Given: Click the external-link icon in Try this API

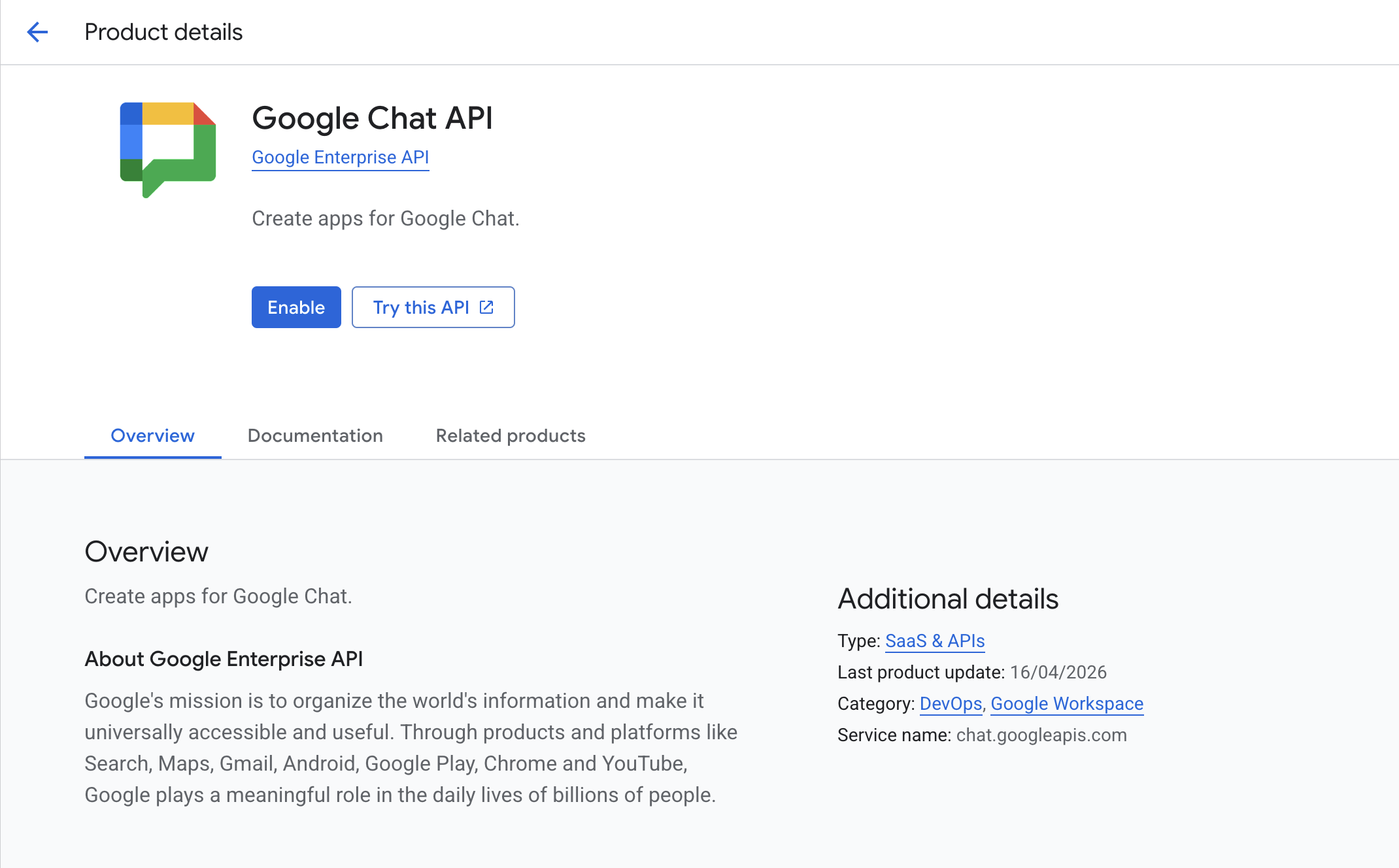Looking at the screenshot, I should click(486, 307).
